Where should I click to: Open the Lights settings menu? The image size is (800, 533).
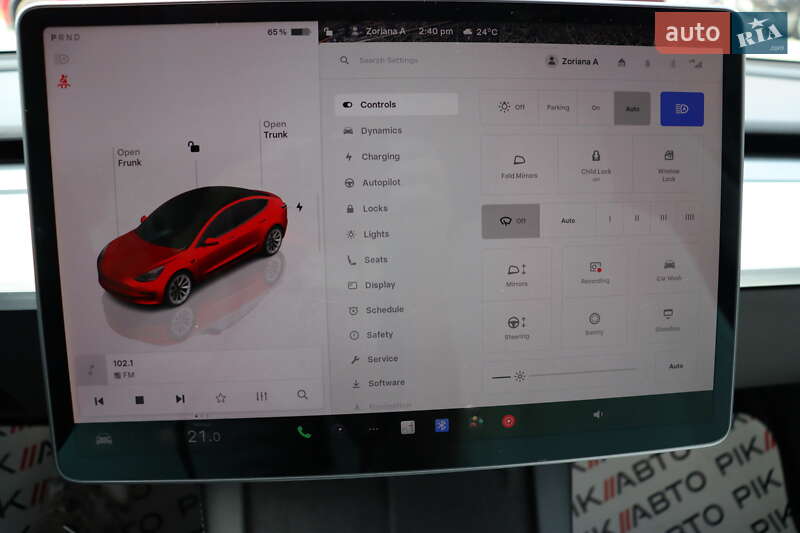(368, 234)
